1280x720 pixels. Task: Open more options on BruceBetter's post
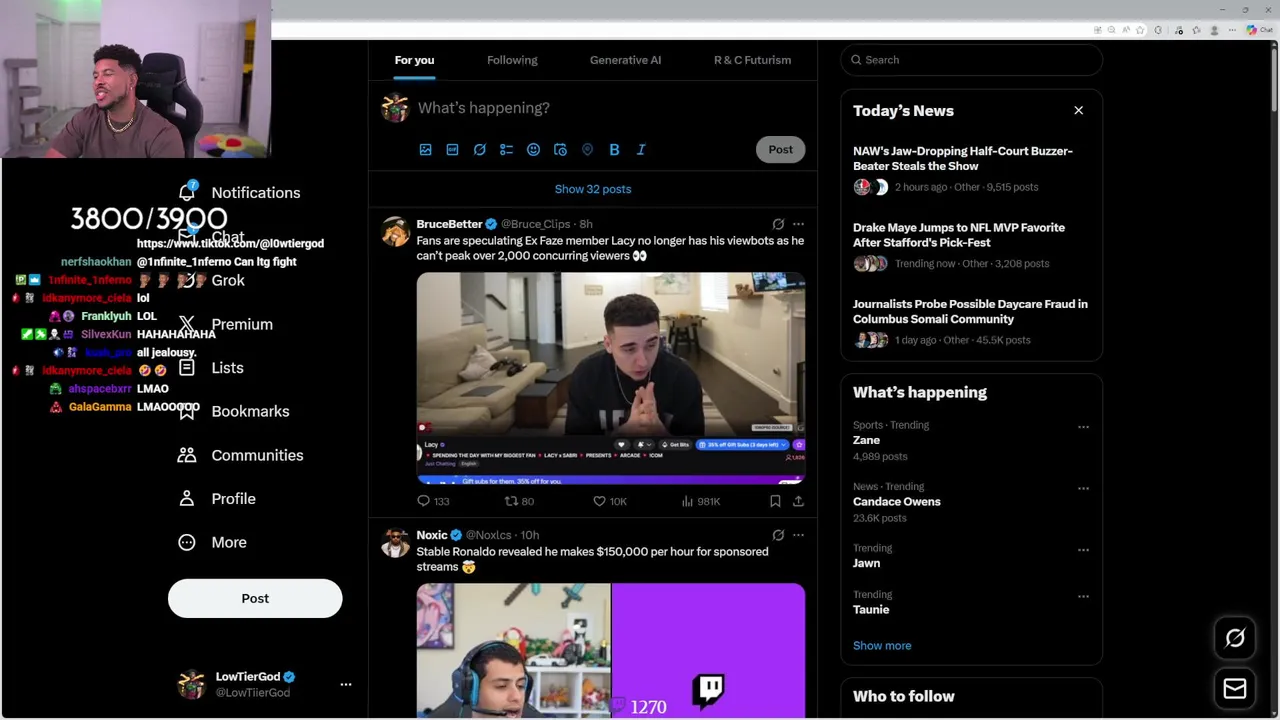tap(798, 224)
